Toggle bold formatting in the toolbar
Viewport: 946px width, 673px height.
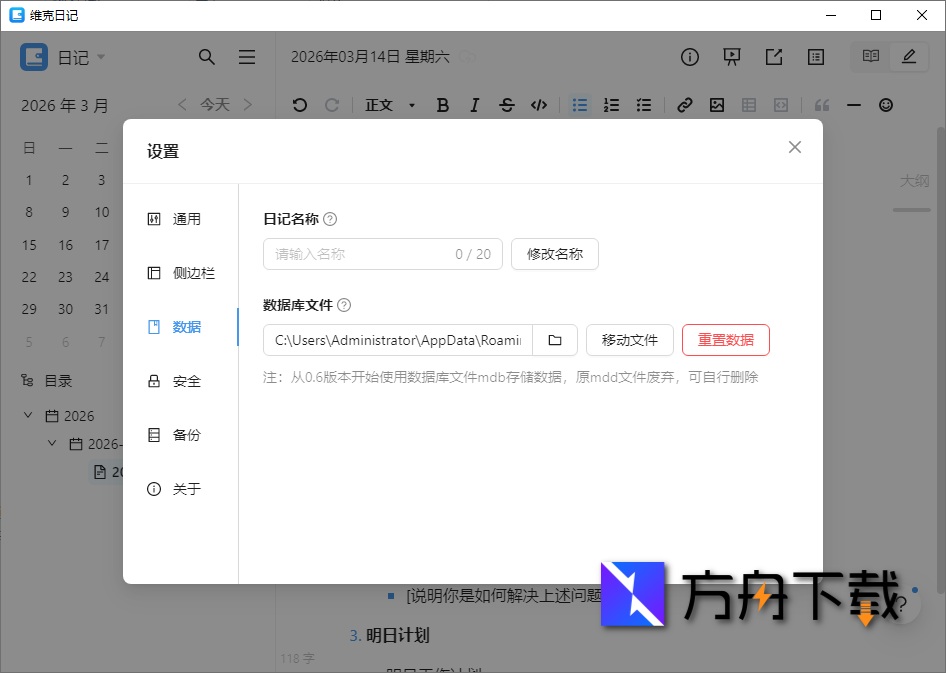tap(442, 105)
